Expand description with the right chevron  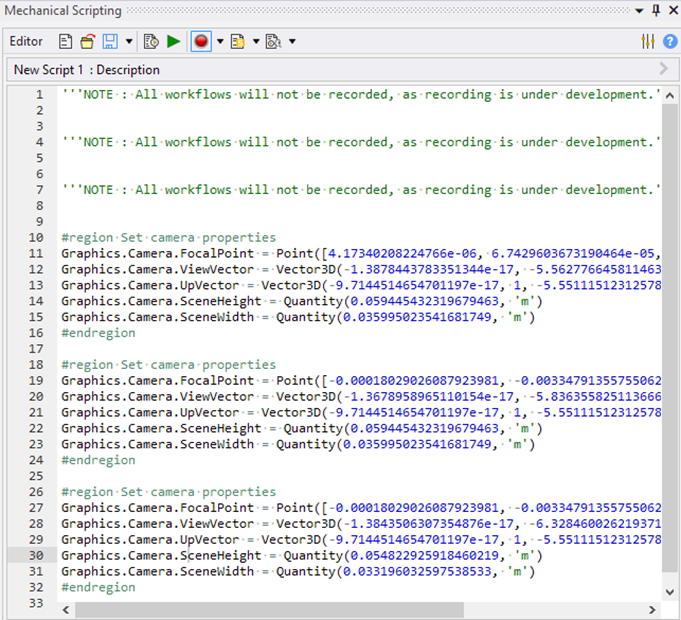[x=664, y=70]
